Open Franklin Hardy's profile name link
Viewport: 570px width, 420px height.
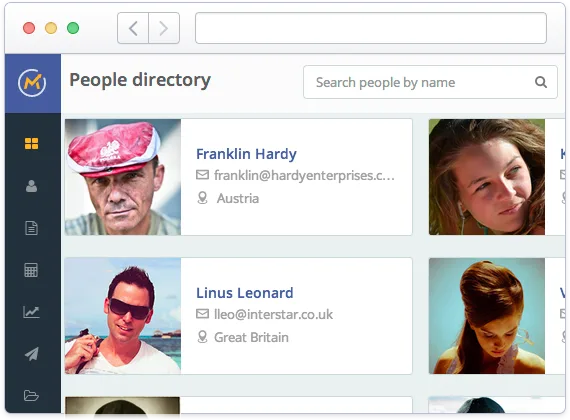(x=246, y=154)
